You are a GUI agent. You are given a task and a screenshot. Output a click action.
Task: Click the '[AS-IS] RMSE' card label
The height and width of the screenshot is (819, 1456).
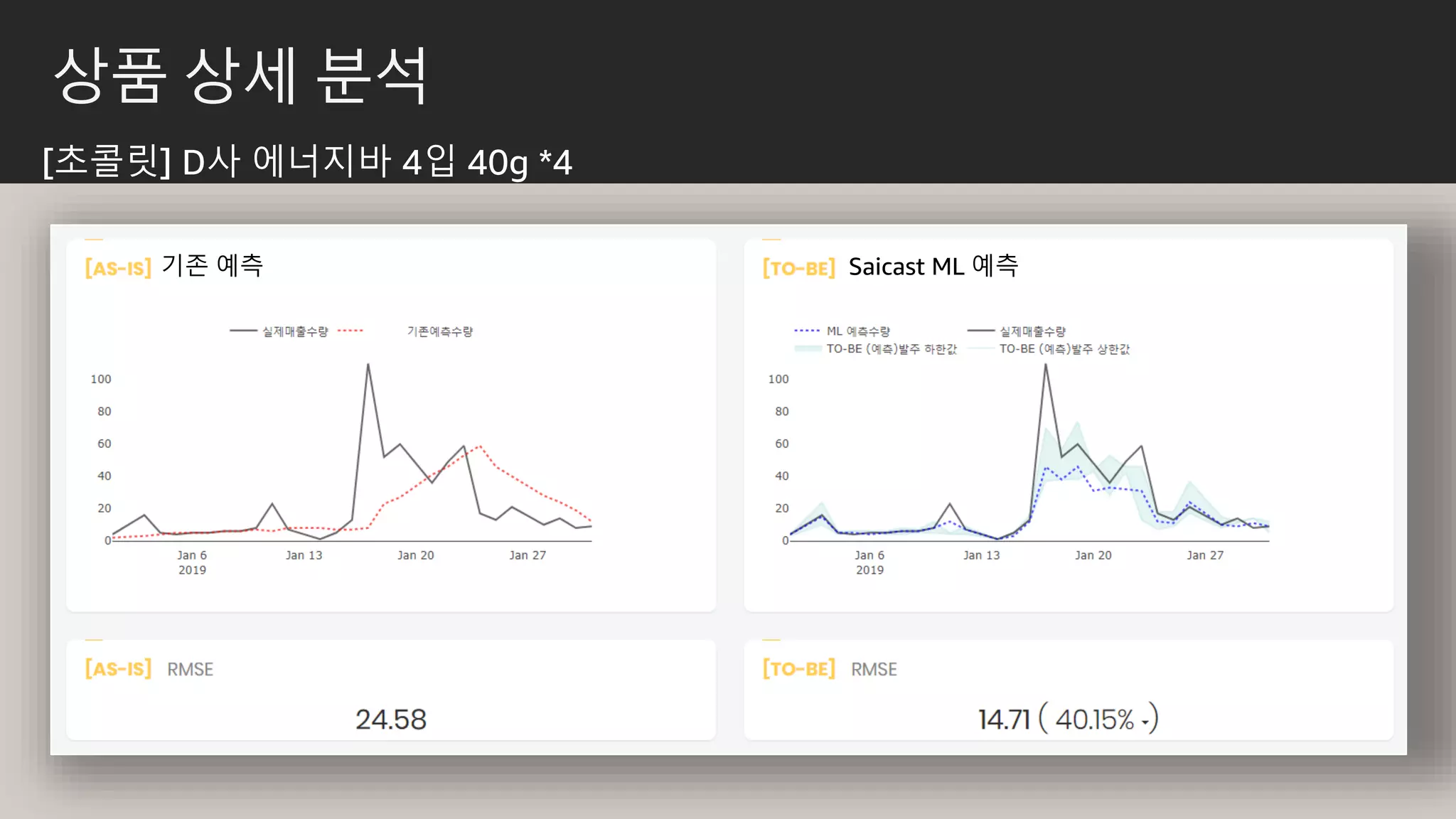149,669
